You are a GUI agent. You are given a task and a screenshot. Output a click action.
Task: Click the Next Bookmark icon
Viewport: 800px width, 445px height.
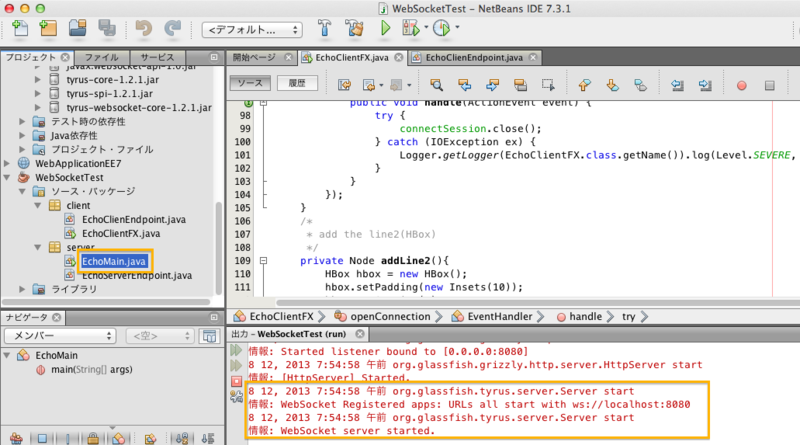(612, 85)
